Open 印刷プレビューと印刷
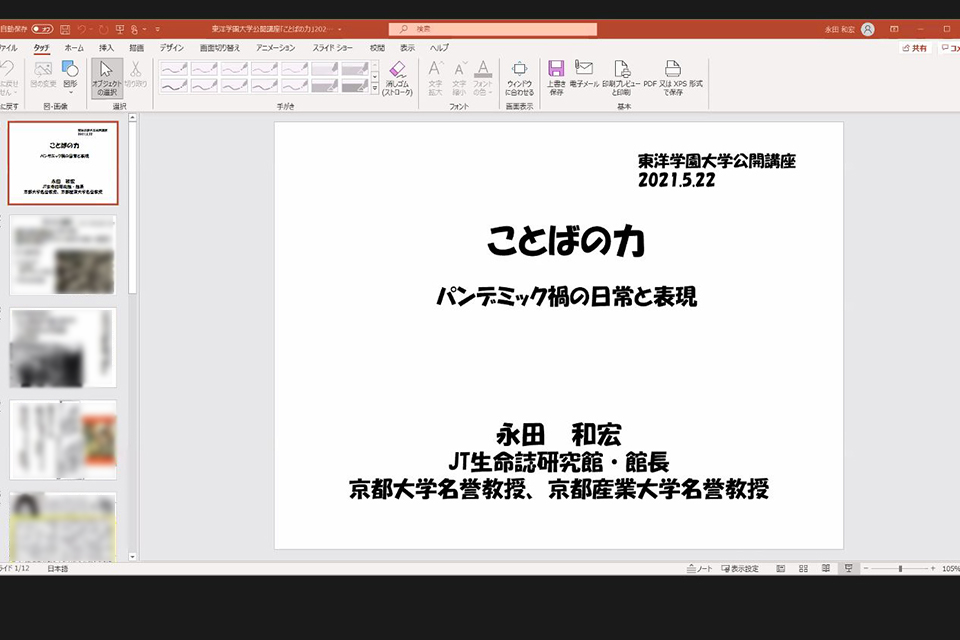The width and height of the screenshot is (960, 640). click(621, 78)
